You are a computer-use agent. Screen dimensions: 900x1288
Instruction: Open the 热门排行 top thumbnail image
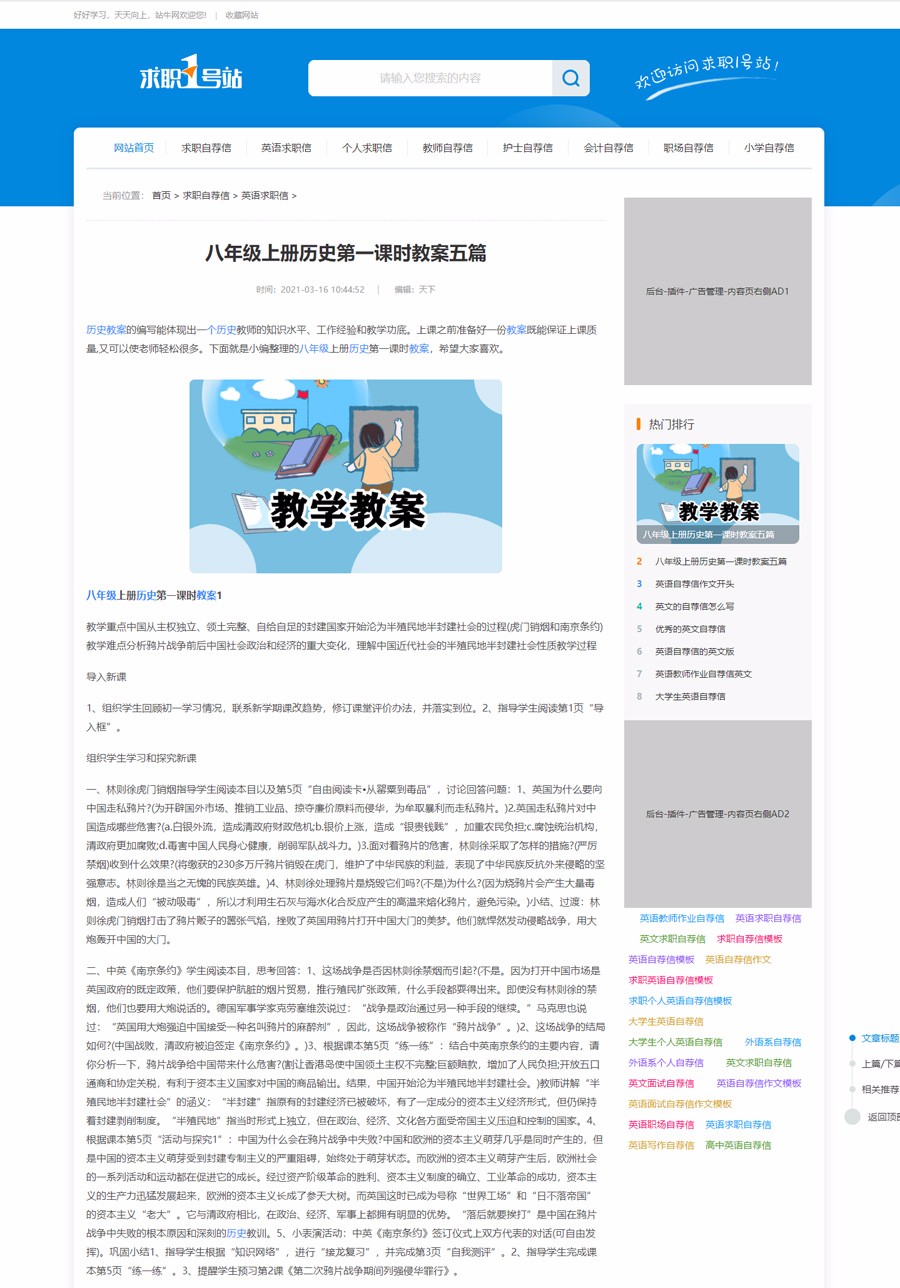[x=717, y=494]
